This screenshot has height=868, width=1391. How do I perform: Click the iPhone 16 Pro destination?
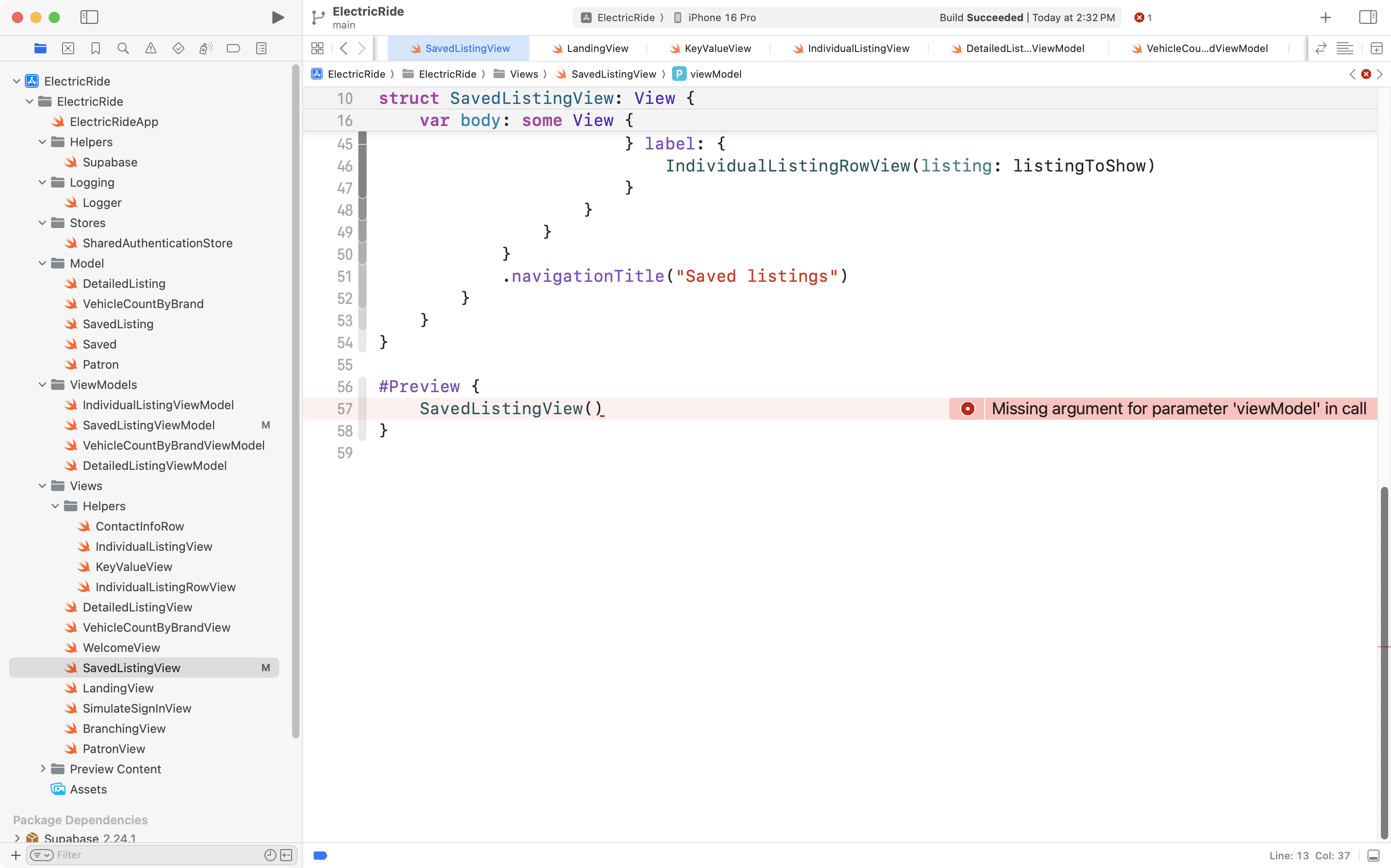(721, 17)
